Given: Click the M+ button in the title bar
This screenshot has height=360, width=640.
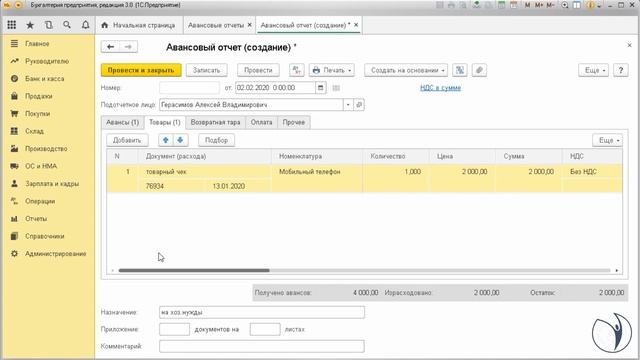Looking at the screenshot, I should point(539,5).
